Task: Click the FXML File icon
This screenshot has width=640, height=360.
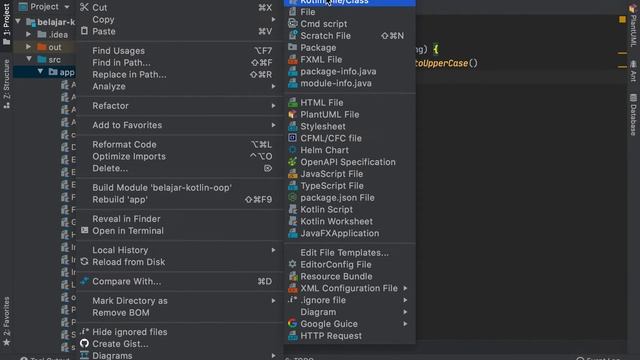Action: click(293, 59)
